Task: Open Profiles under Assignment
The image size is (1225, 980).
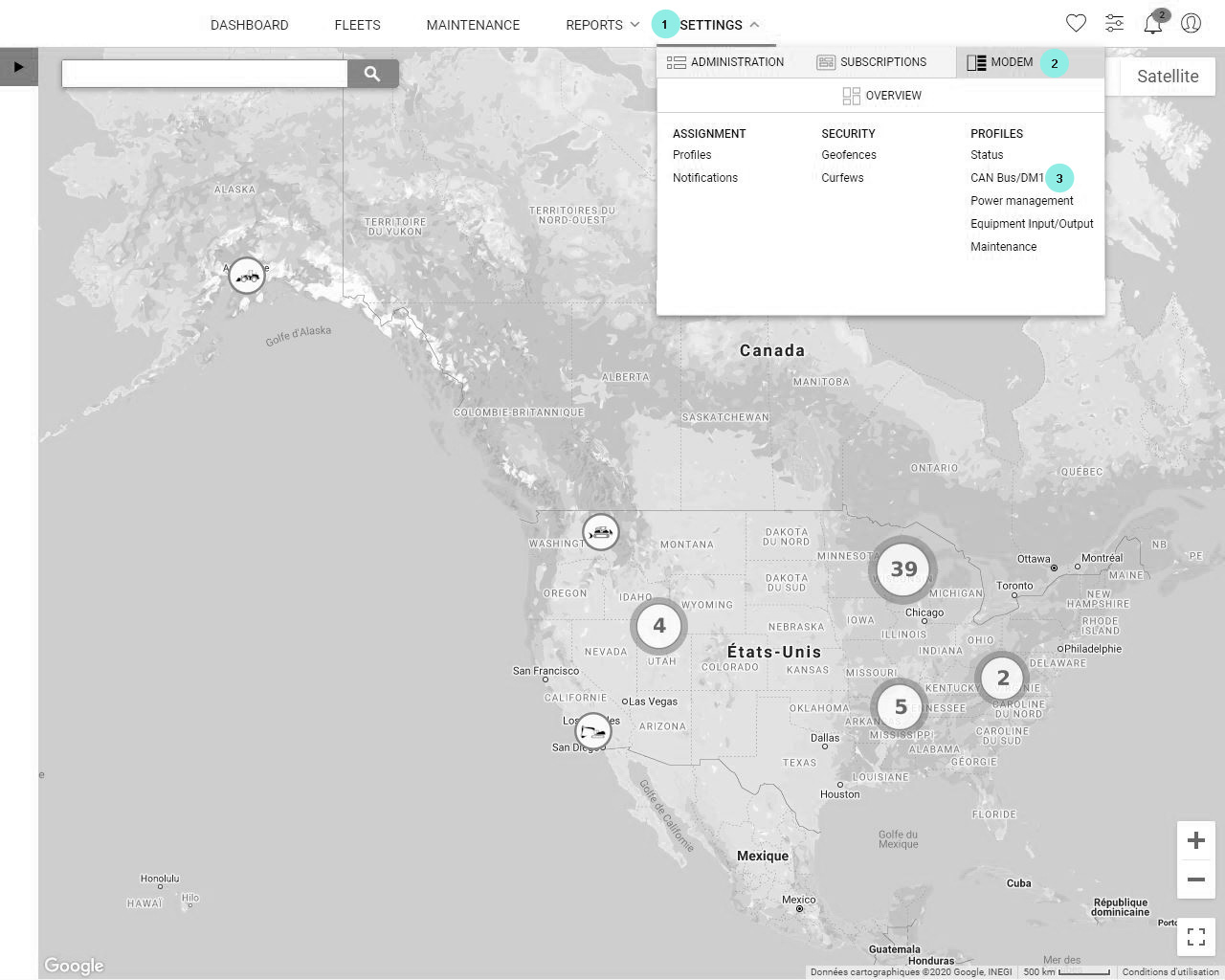Action: (692, 155)
